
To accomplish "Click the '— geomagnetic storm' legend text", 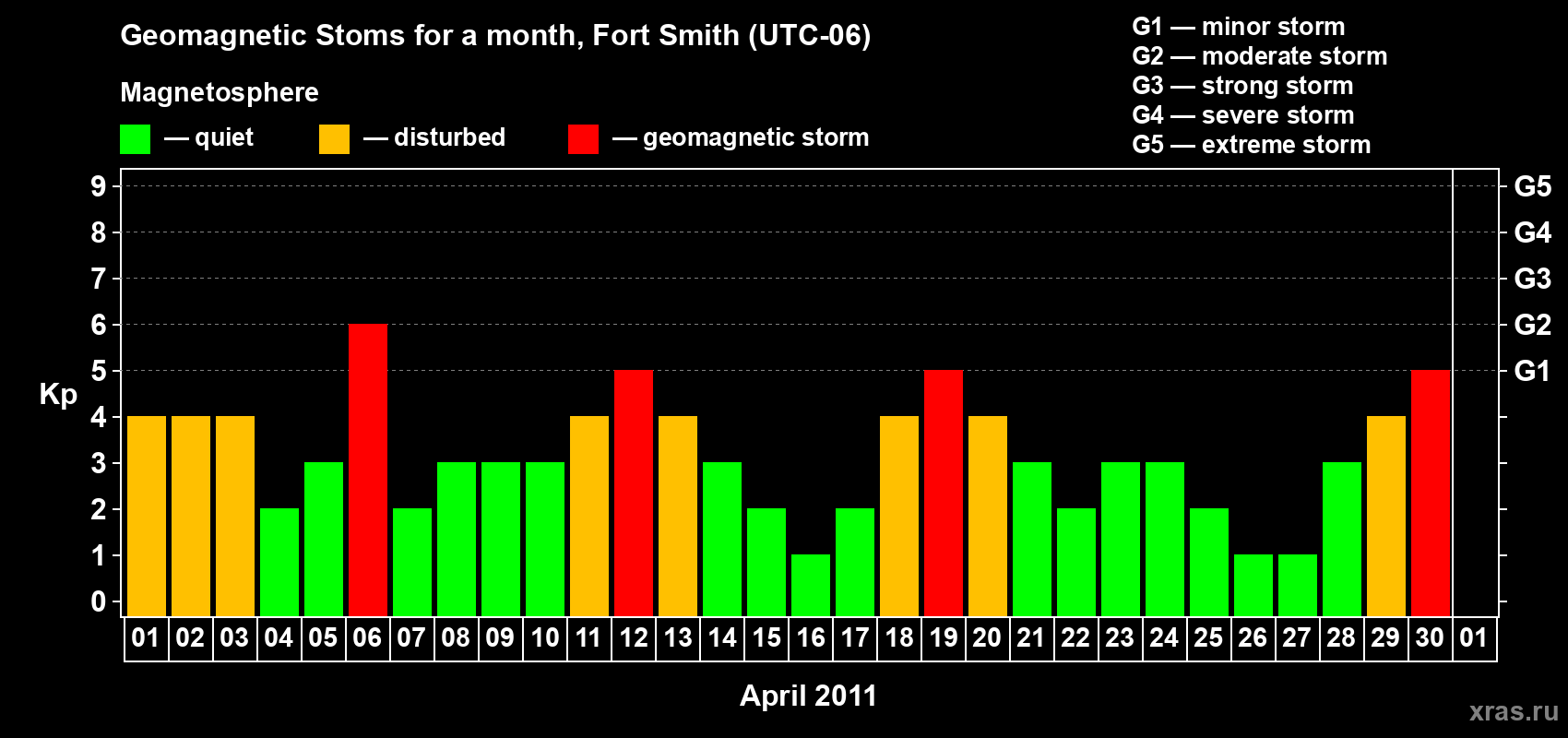I will pos(741,138).
